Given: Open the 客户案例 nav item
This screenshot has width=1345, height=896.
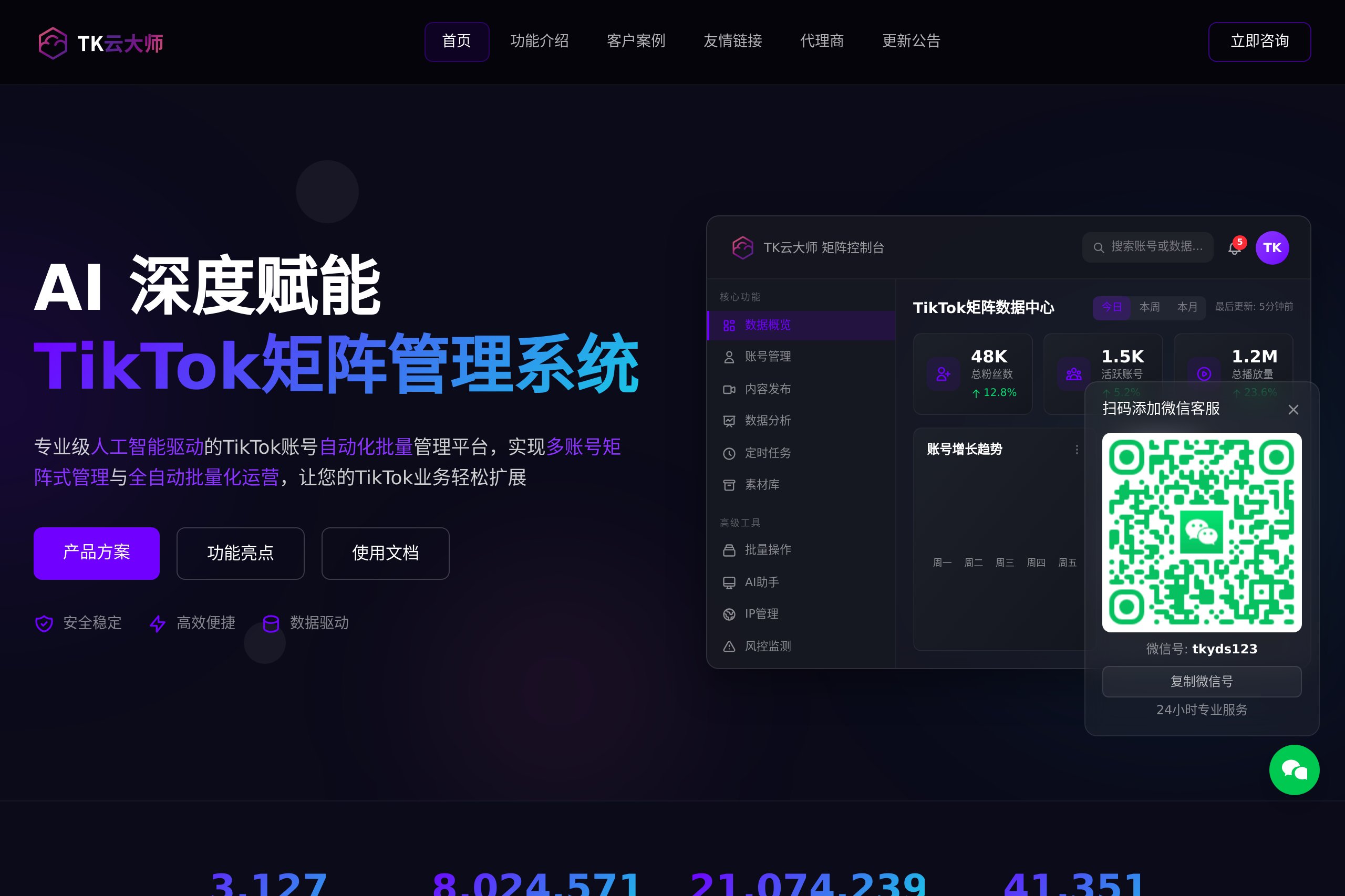Looking at the screenshot, I should click(x=636, y=41).
